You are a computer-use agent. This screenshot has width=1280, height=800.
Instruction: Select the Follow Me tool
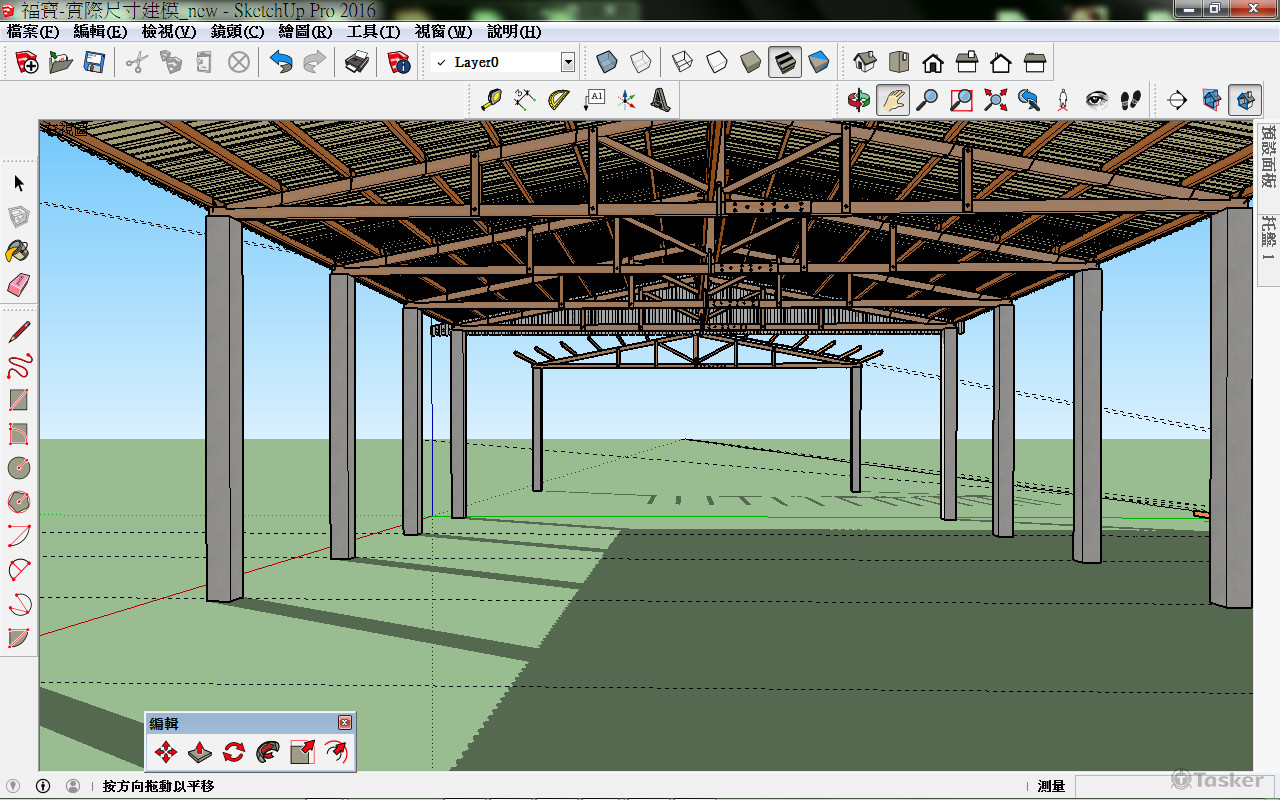[x=268, y=752]
